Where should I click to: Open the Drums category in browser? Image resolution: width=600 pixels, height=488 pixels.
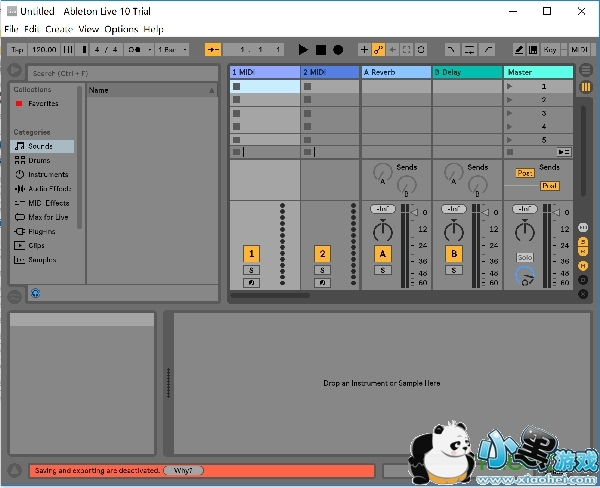click(x=39, y=160)
